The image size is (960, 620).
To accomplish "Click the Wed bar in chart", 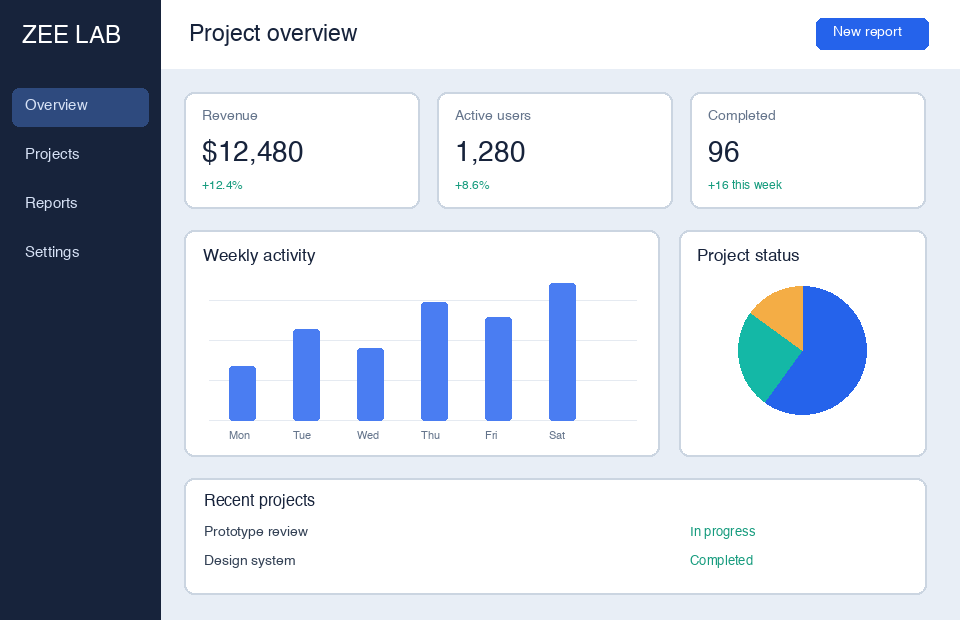I will [370, 384].
